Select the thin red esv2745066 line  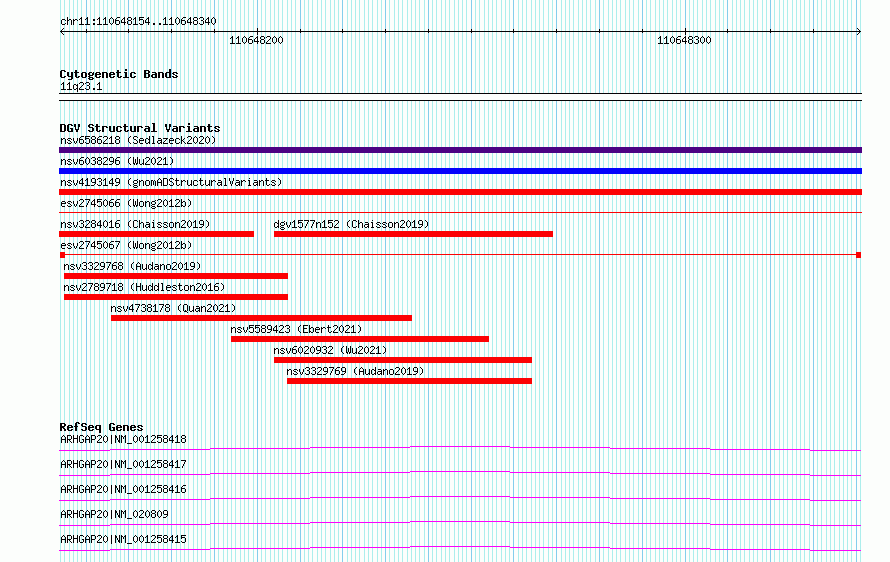tap(460, 213)
